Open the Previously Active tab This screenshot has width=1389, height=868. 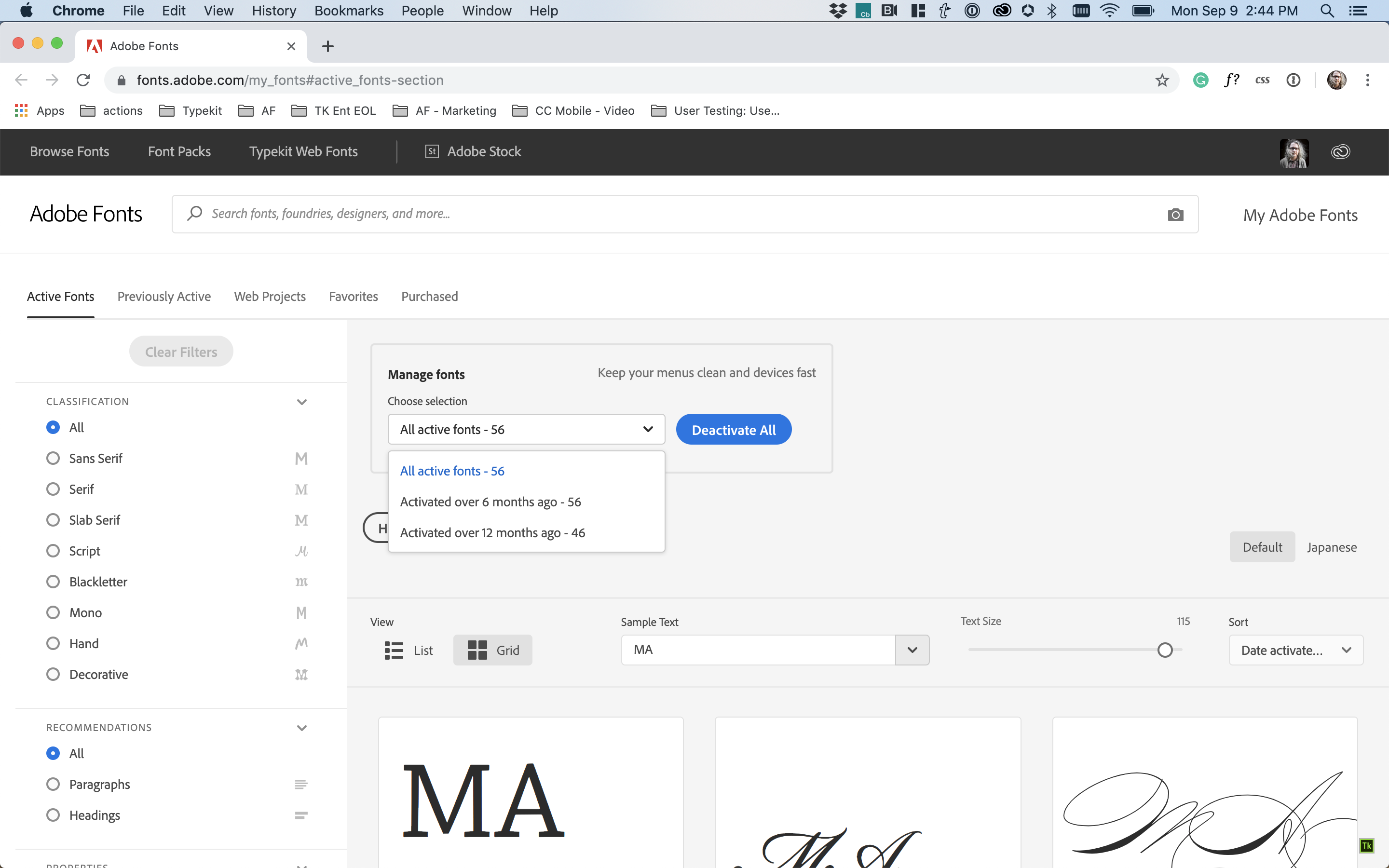click(x=163, y=297)
